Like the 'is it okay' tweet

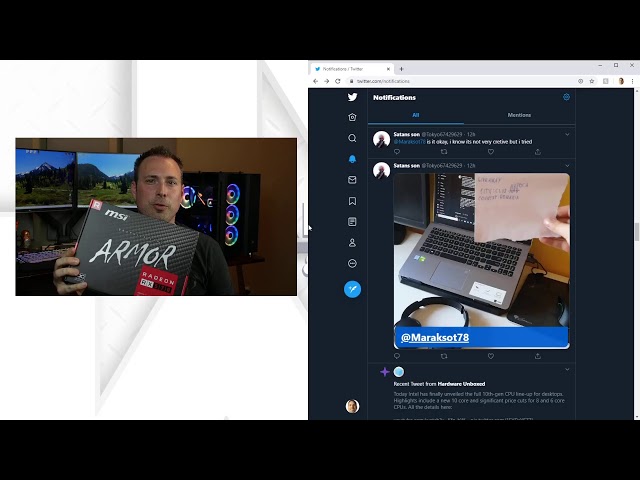[491, 152]
